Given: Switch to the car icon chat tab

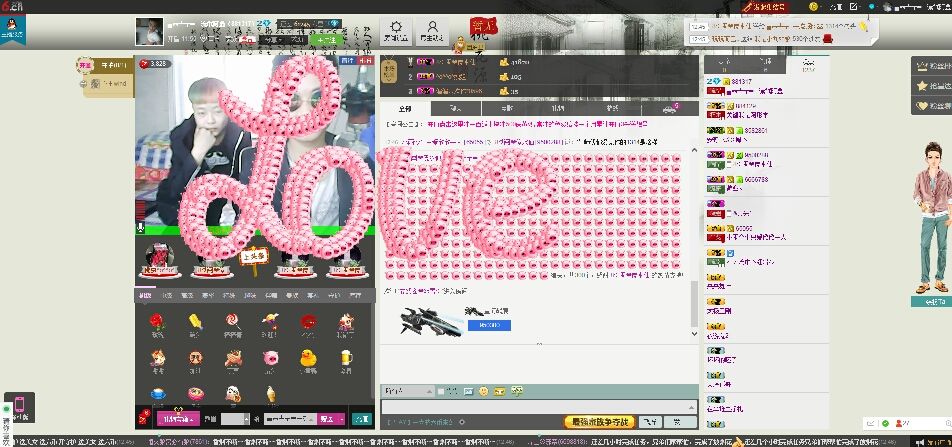Looking at the screenshot, I should coord(669,108).
